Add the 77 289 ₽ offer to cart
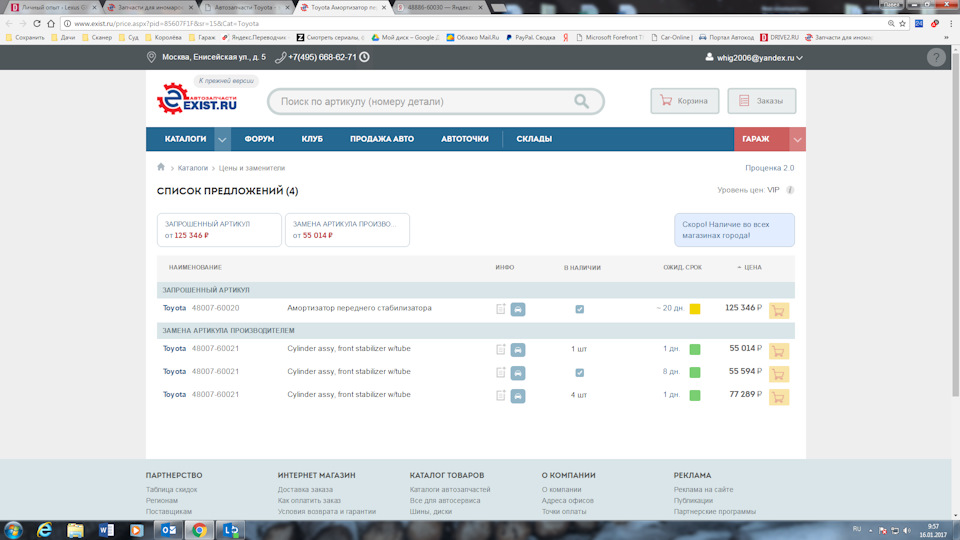 pyautogui.click(x=778, y=397)
